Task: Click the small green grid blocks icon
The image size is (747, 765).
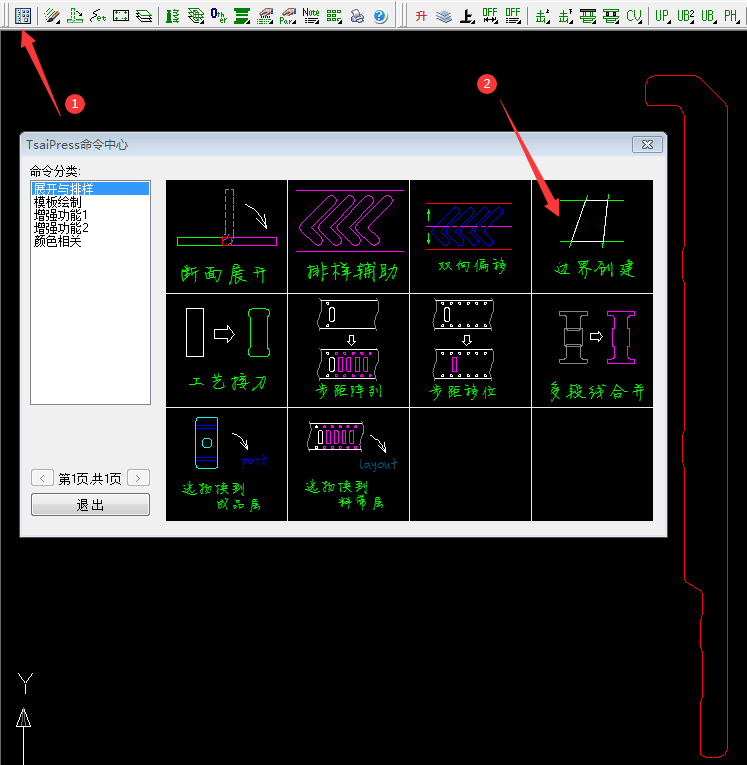Action: (334, 16)
